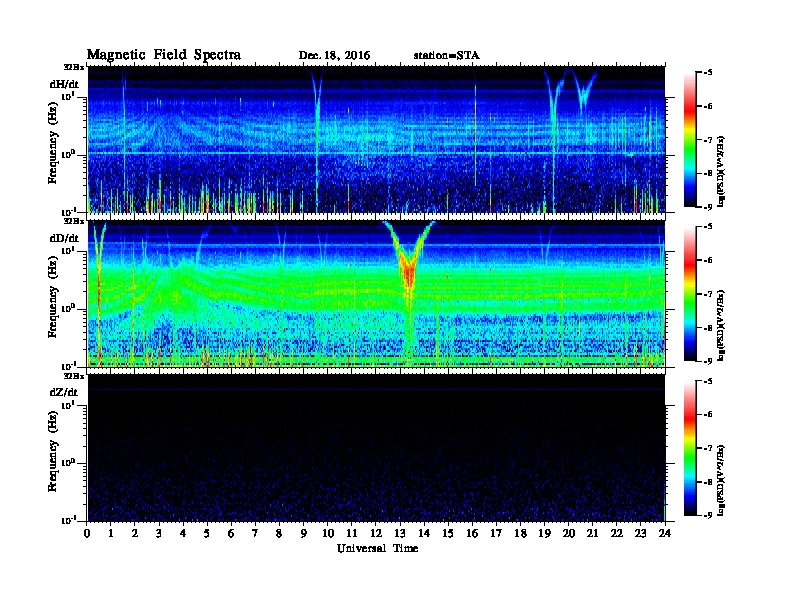Click the double-arch signal near hour 20 in dH/dt

click(x=571, y=91)
